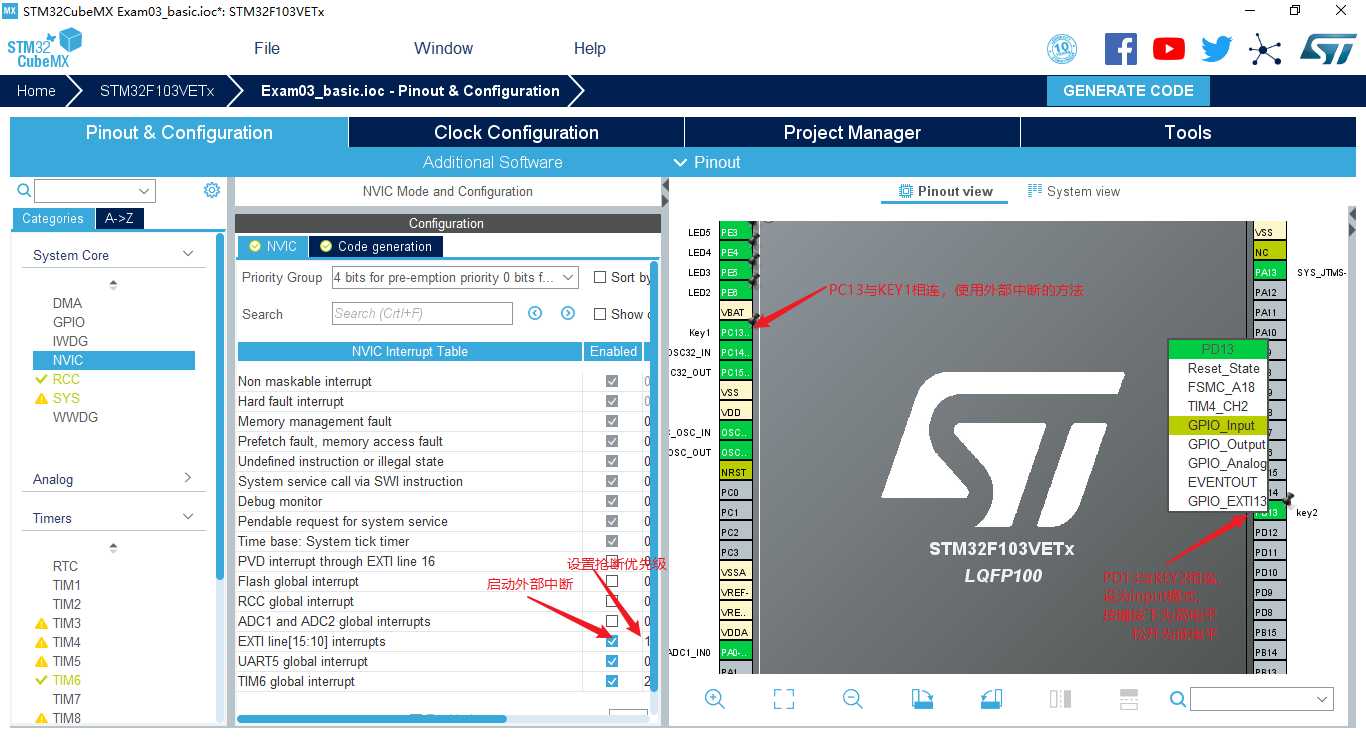Open the pin search dropdown
The height and width of the screenshot is (738, 1366).
[1262, 699]
